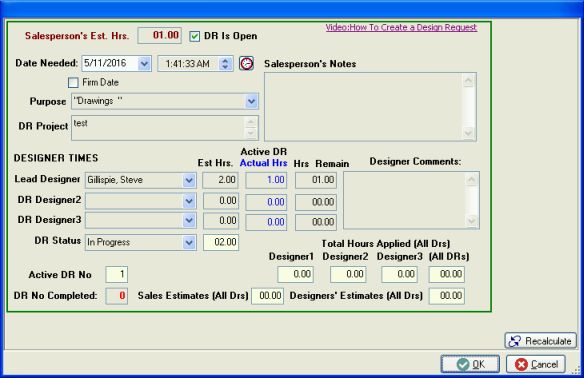This screenshot has height=378, width=584.
Task: Click the Salesperson's Est. Hrs. field
Action: point(159,35)
